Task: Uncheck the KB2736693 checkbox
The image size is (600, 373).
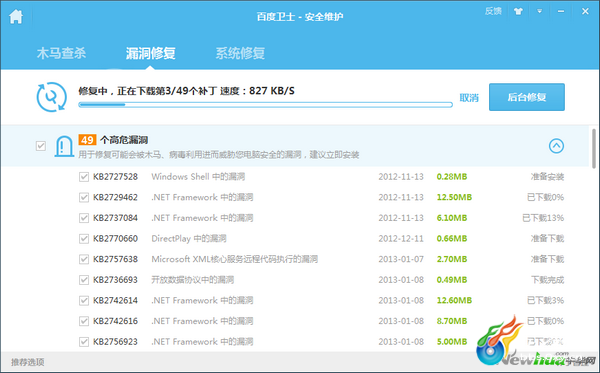Action: coord(84,280)
